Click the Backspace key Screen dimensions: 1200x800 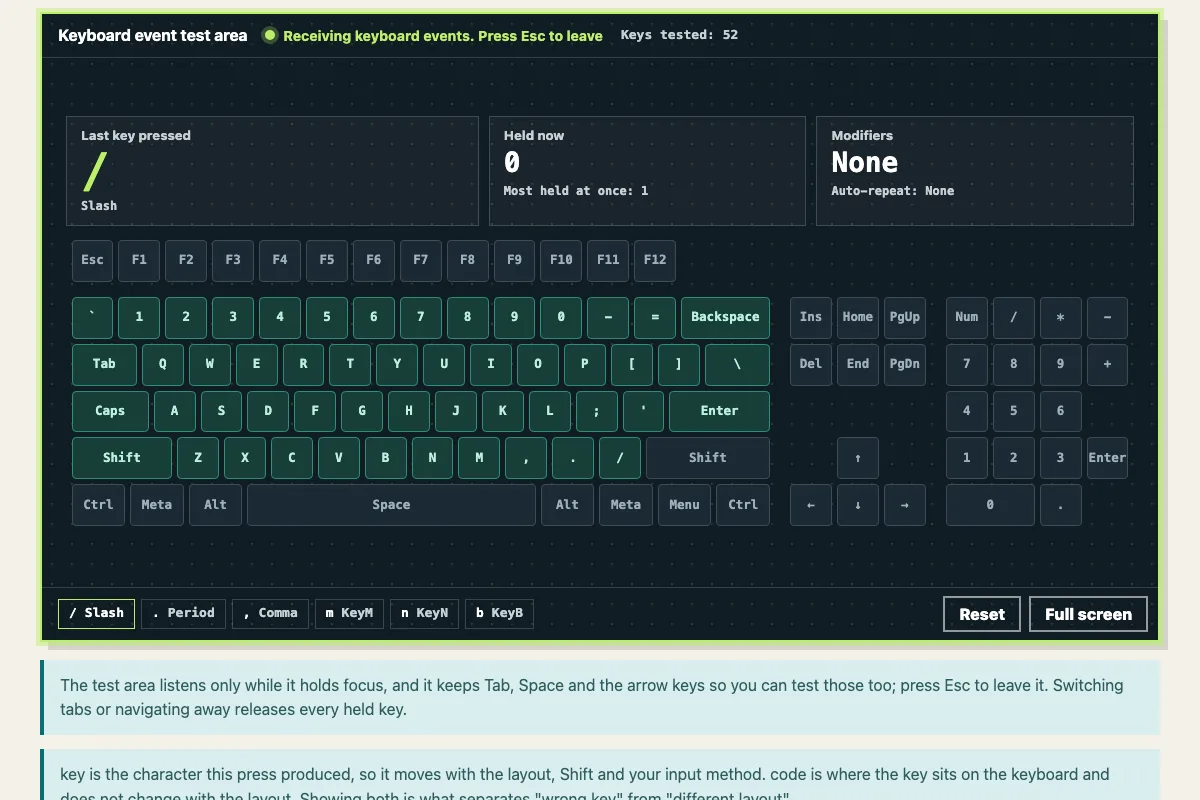tap(725, 317)
